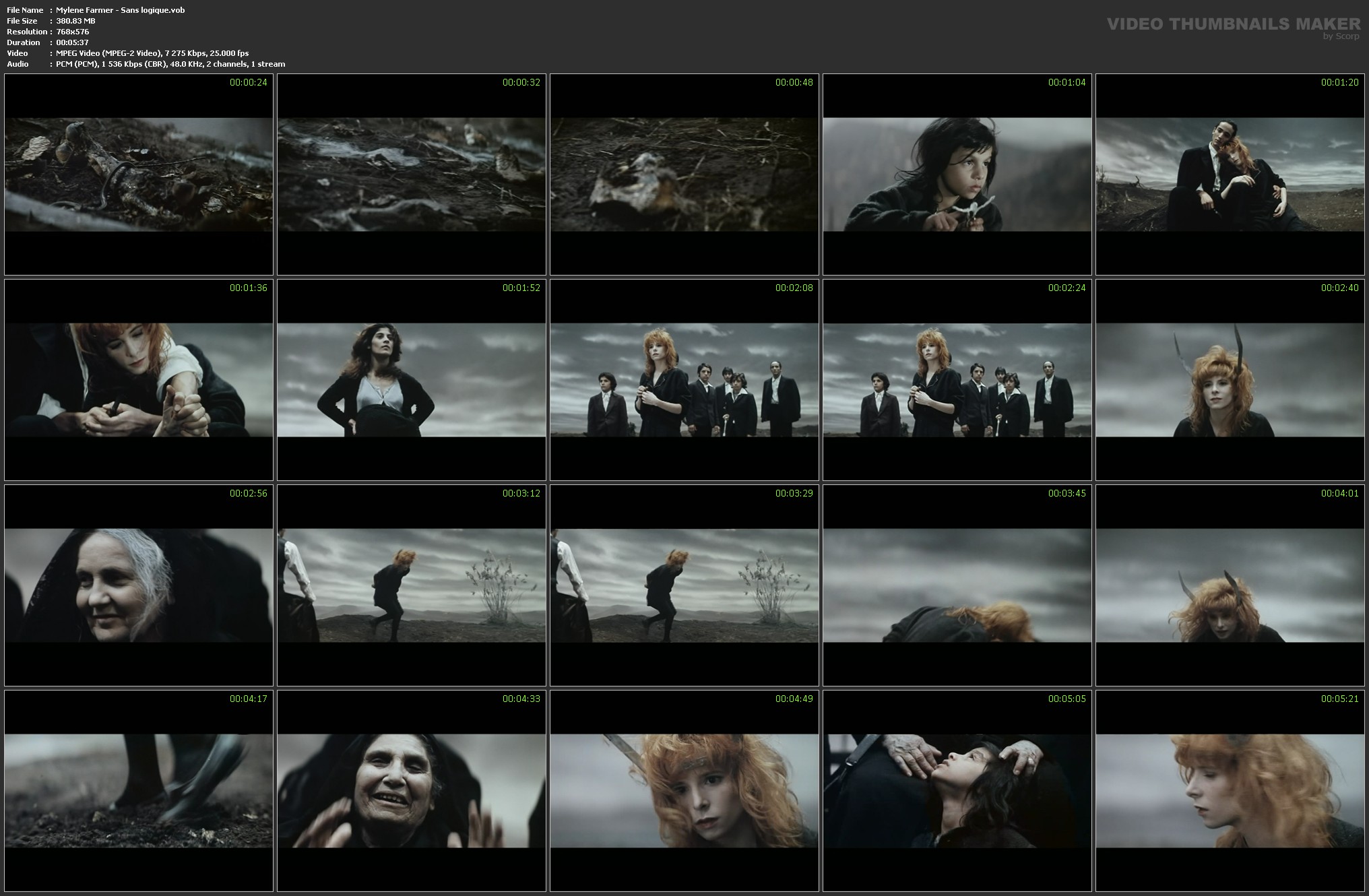Click the timestamp label '00:03:29'
The image size is (1369, 896).
click(794, 493)
